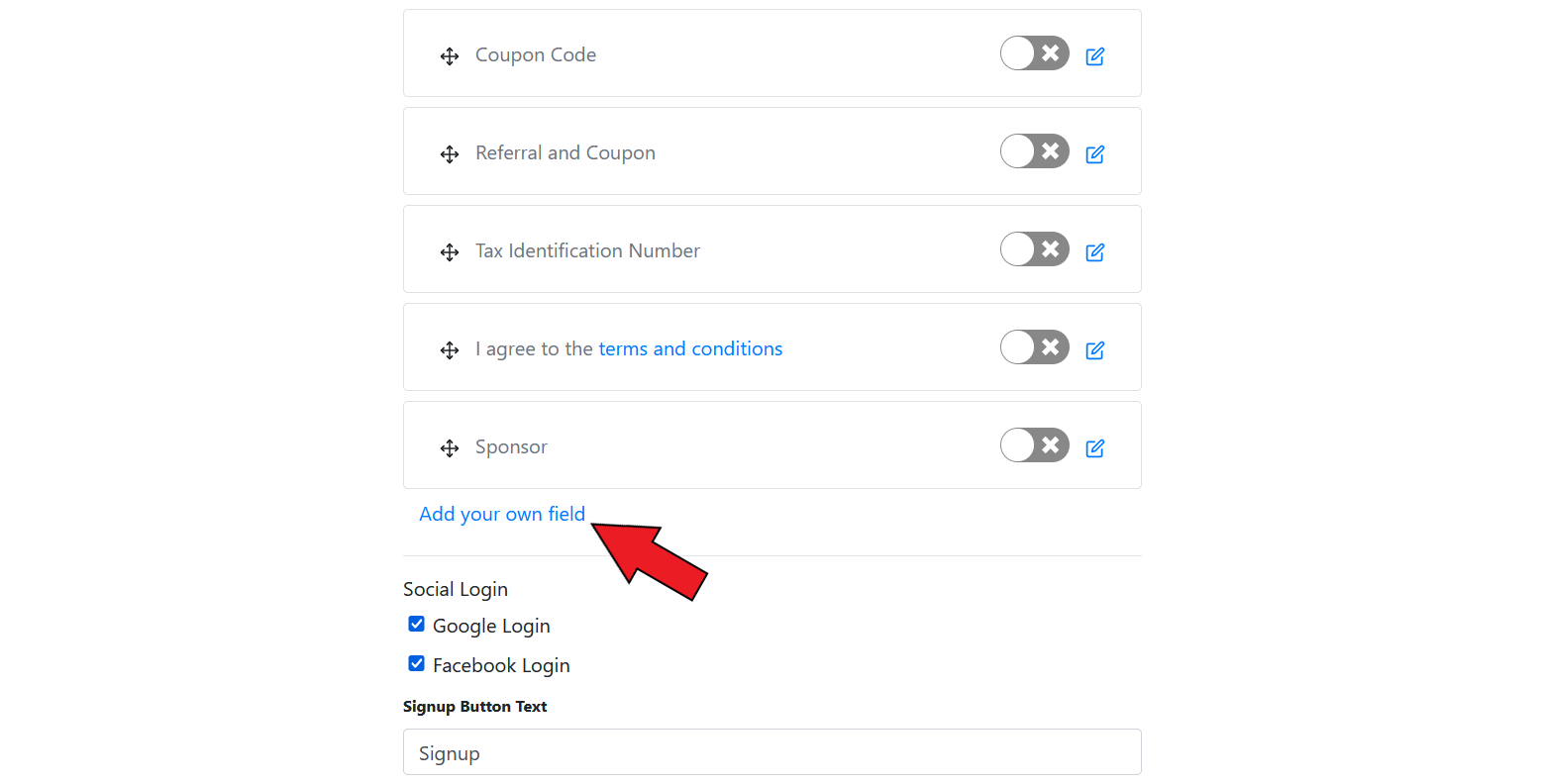
Task: Switch on the Sponsor field
Action: click(x=1034, y=445)
